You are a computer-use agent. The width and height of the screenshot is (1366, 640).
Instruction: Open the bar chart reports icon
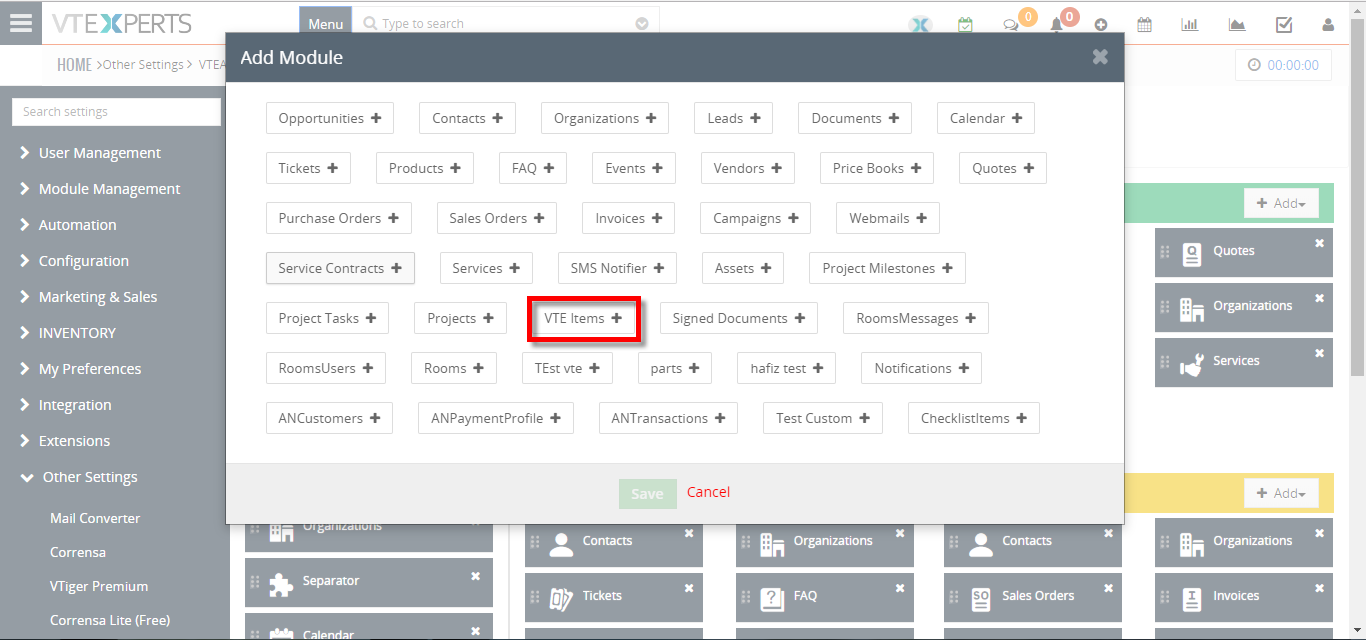(x=1190, y=25)
